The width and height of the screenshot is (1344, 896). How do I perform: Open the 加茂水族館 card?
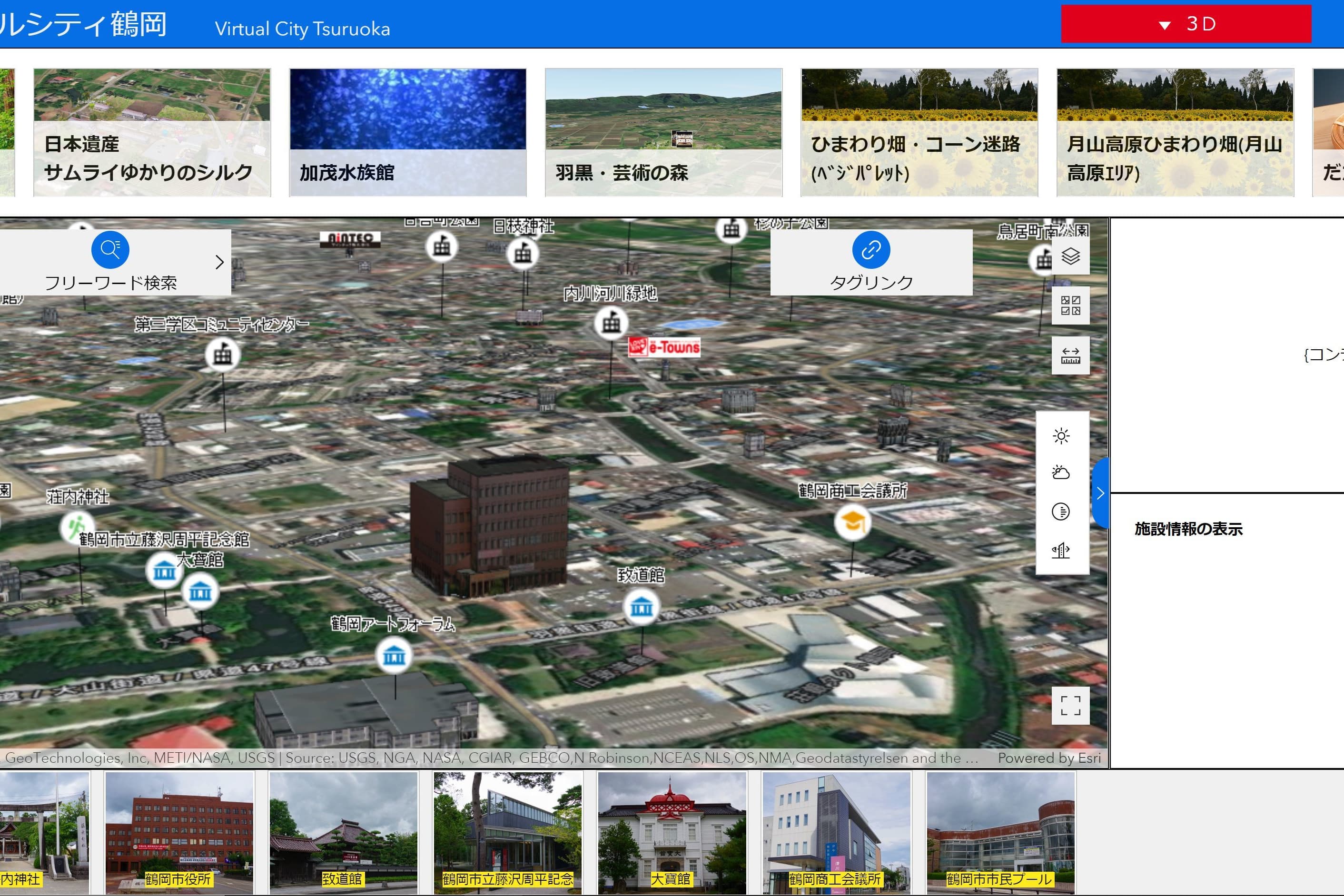[408, 133]
